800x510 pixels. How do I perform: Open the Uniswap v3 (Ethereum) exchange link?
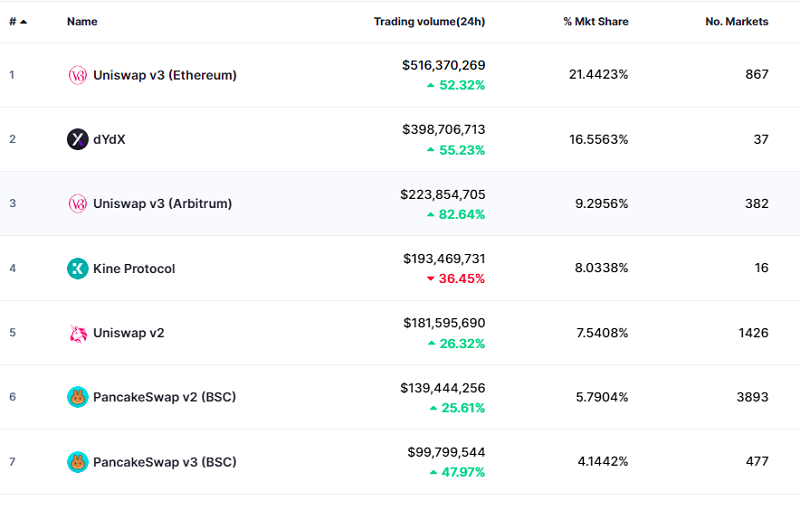(164, 75)
